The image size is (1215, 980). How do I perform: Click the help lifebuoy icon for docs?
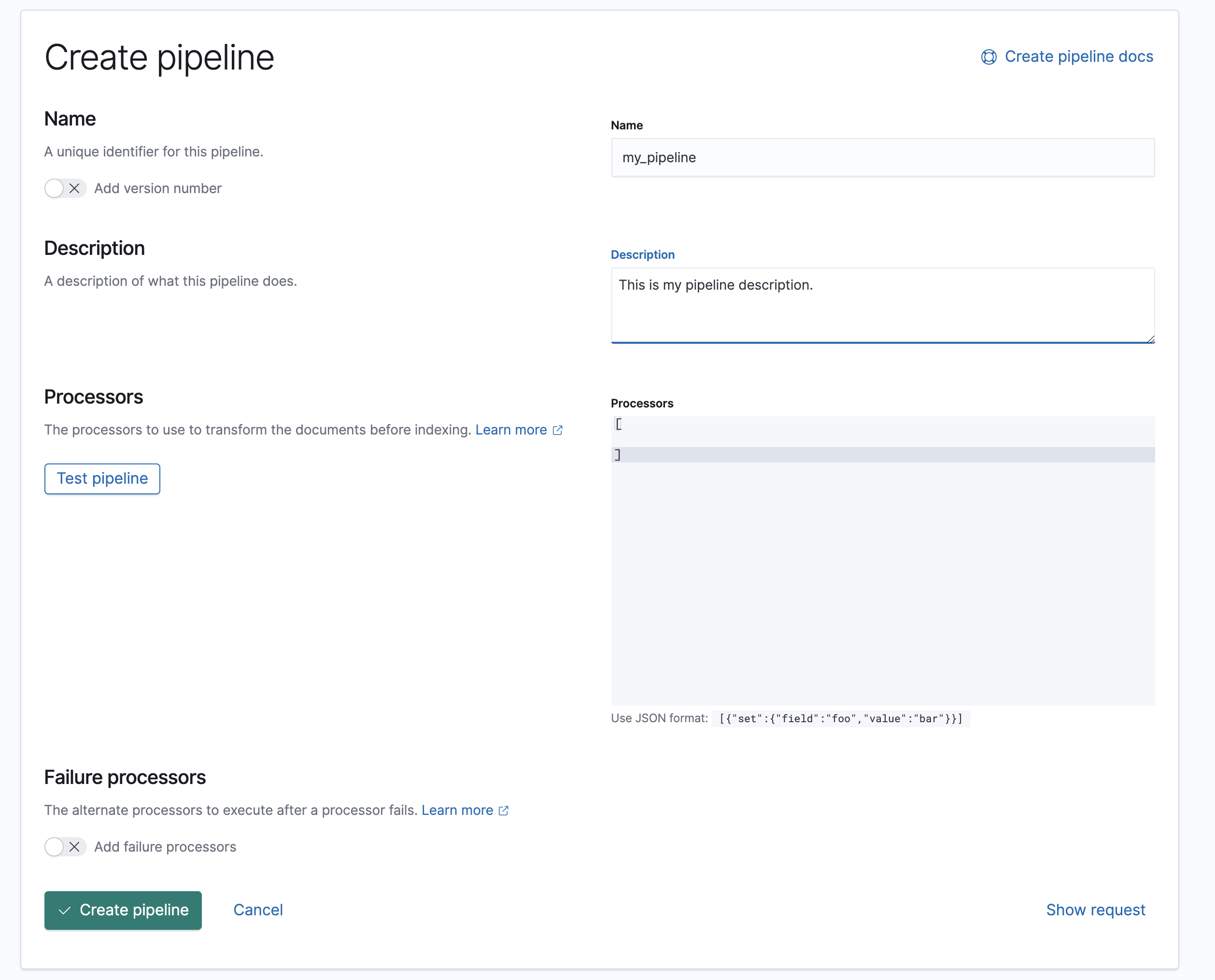point(989,57)
